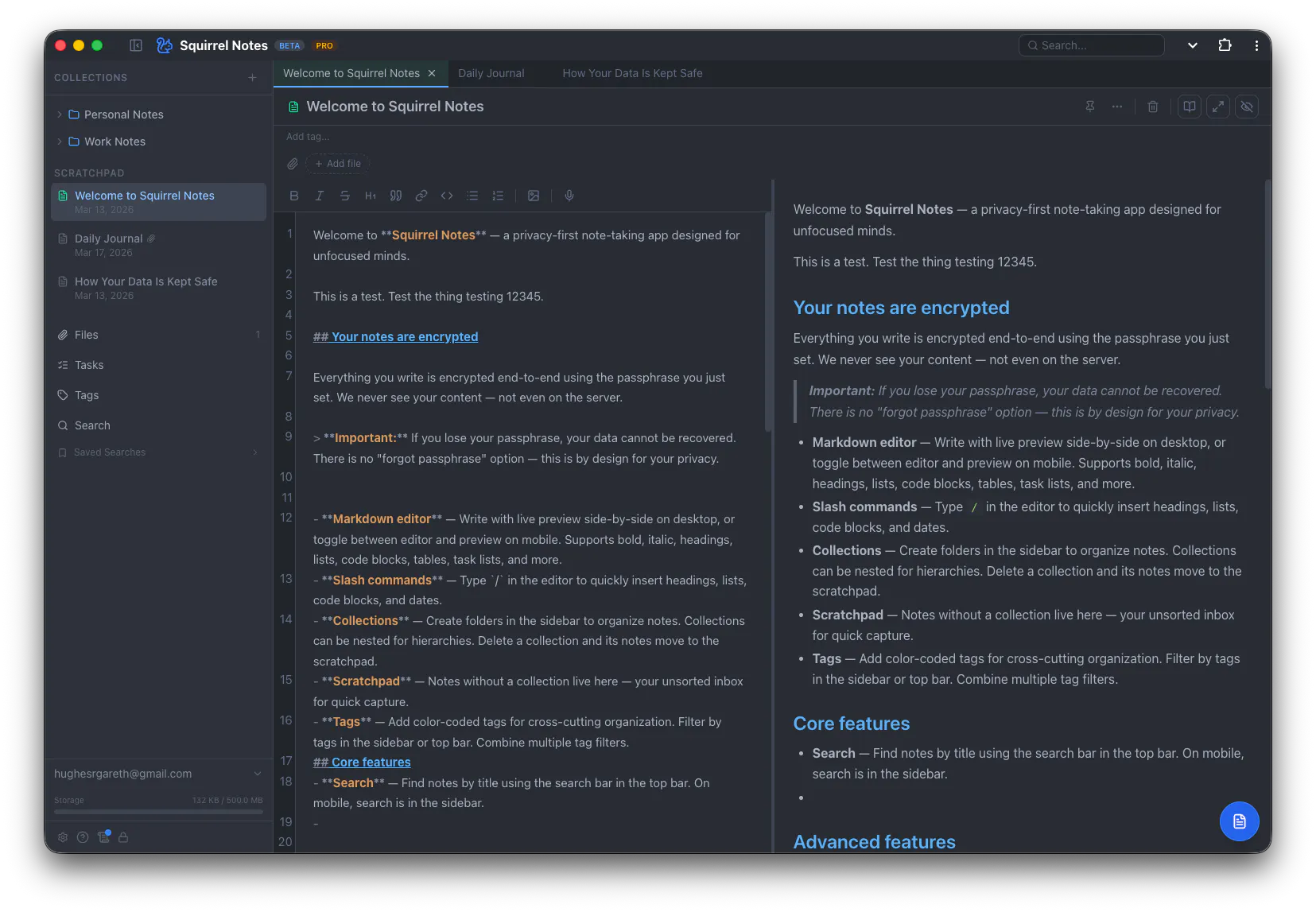1316x912 pixels.
Task: Click the Add file button
Action: click(338, 164)
